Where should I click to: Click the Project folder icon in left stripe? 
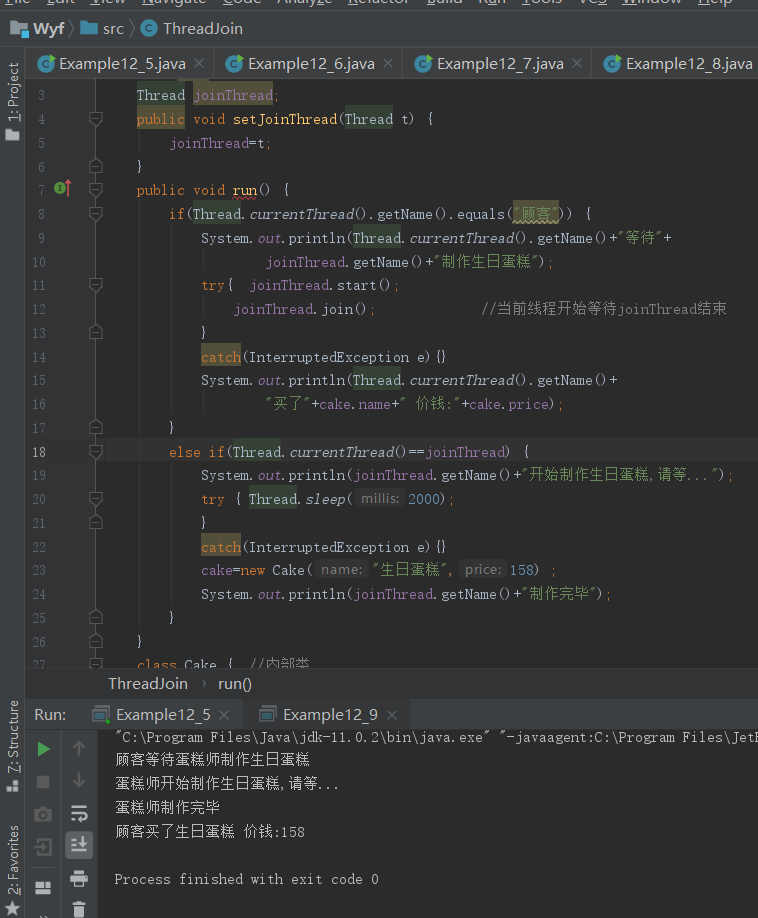(x=12, y=135)
